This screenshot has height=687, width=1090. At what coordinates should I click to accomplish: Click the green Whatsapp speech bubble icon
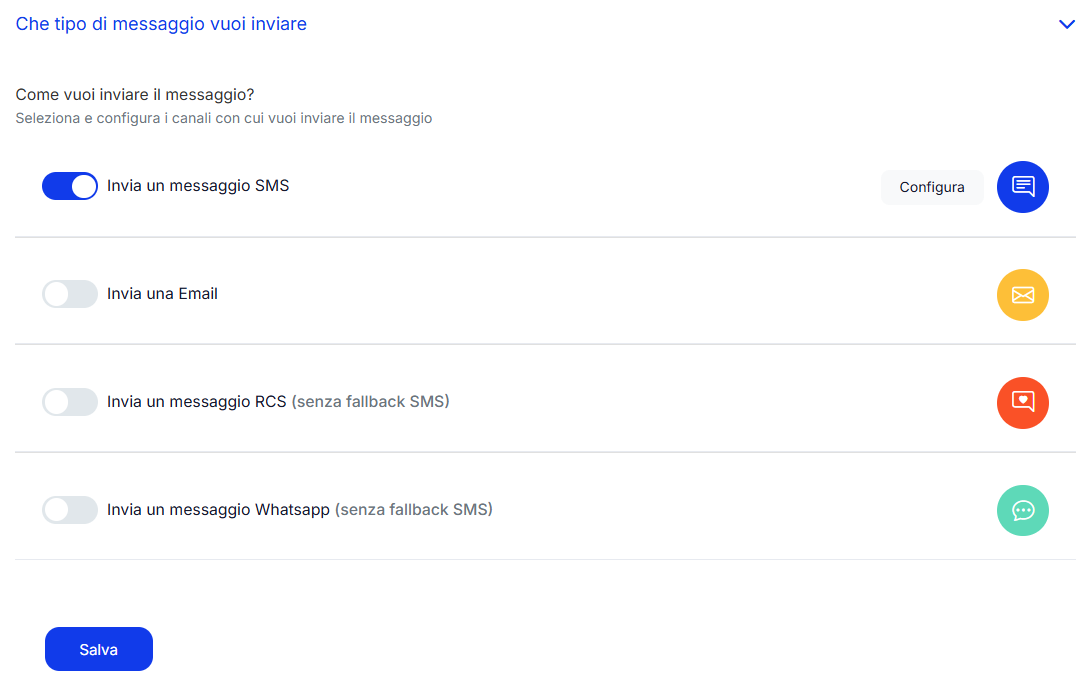[1023, 510]
